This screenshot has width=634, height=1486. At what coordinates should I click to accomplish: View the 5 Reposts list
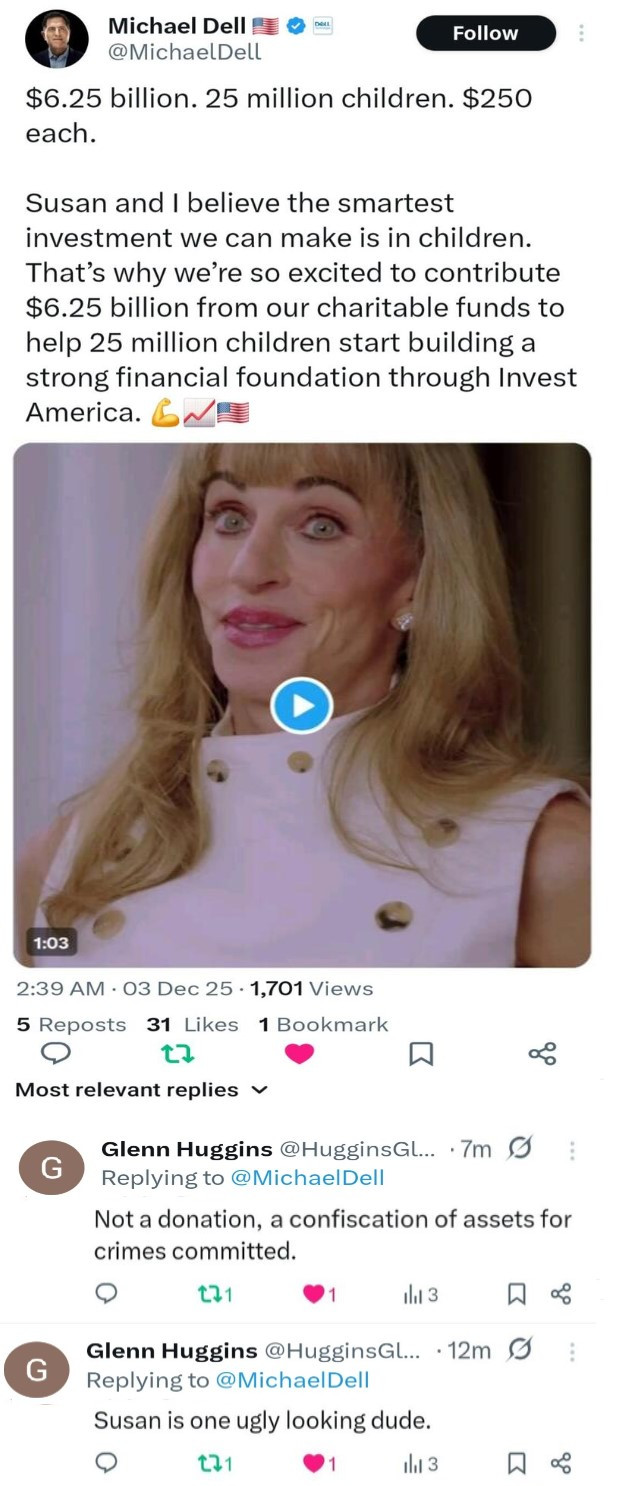(x=71, y=1024)
